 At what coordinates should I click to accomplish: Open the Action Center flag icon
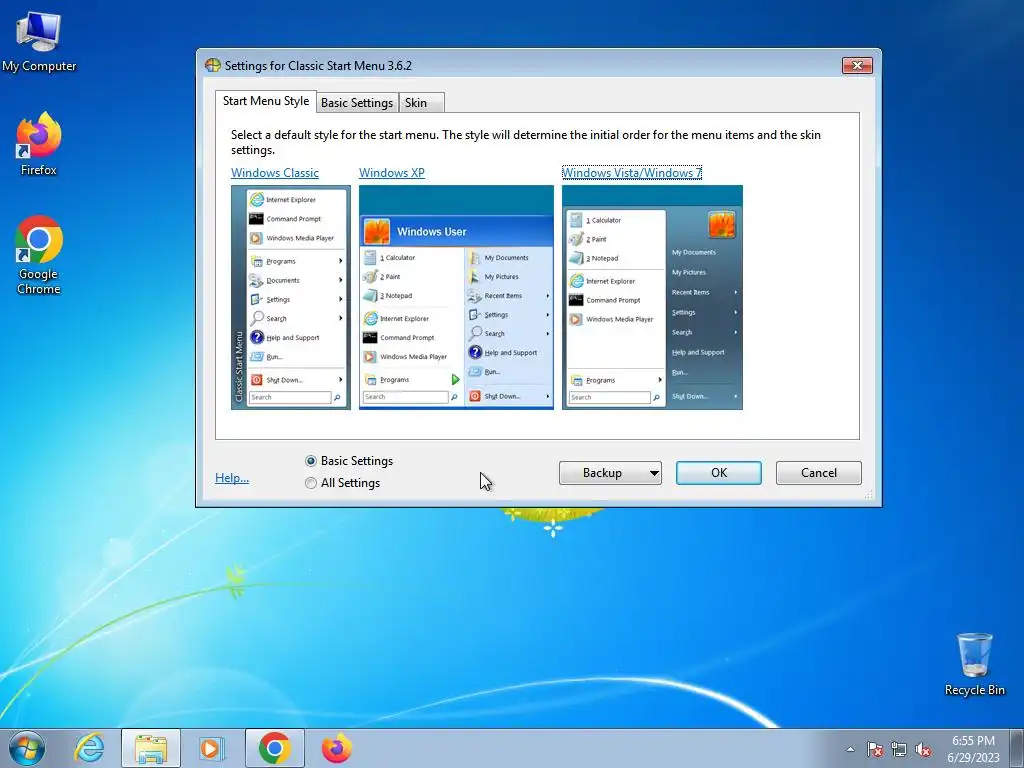[x=875, y=749]
